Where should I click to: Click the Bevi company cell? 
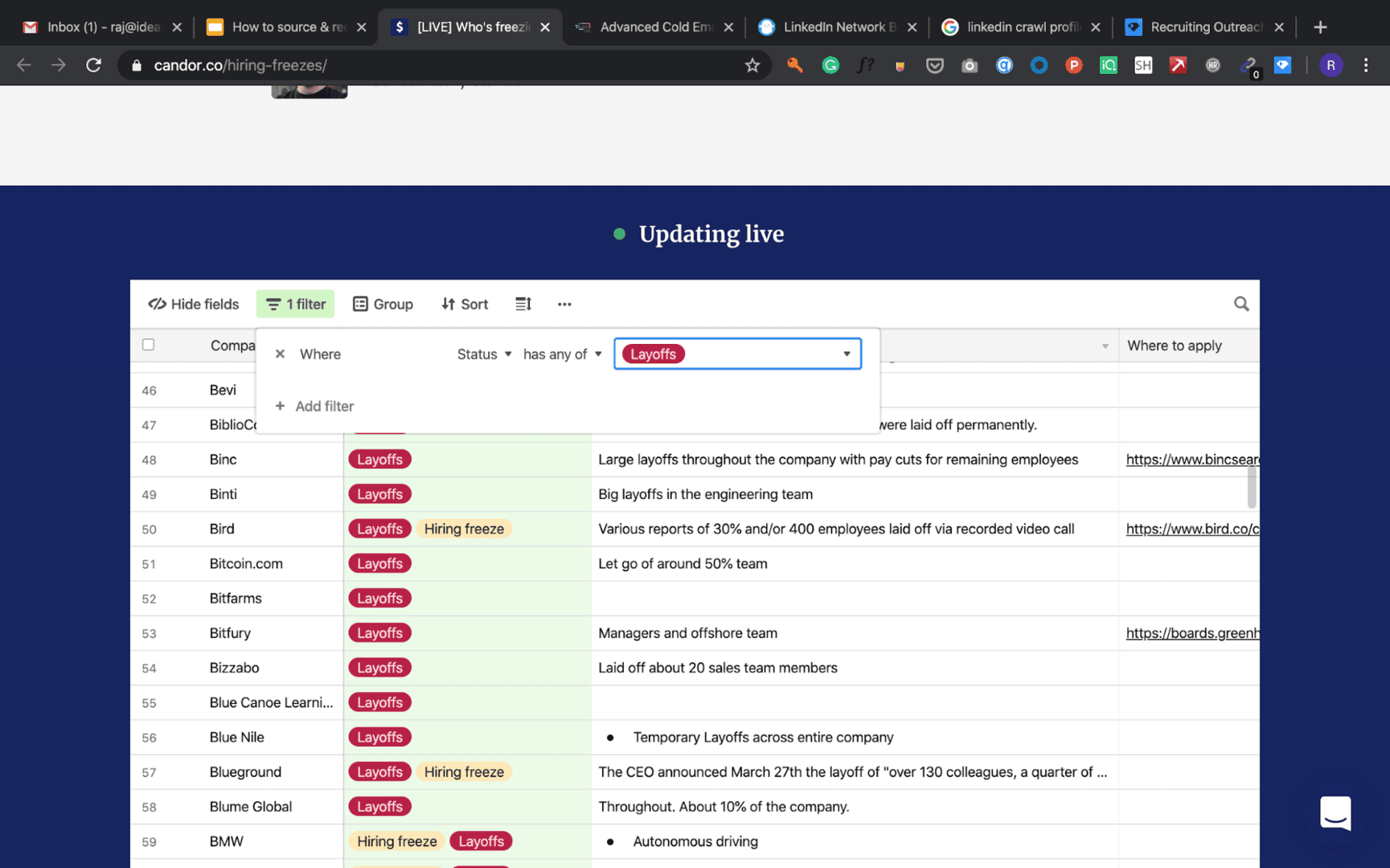click(x=223, y=390)
